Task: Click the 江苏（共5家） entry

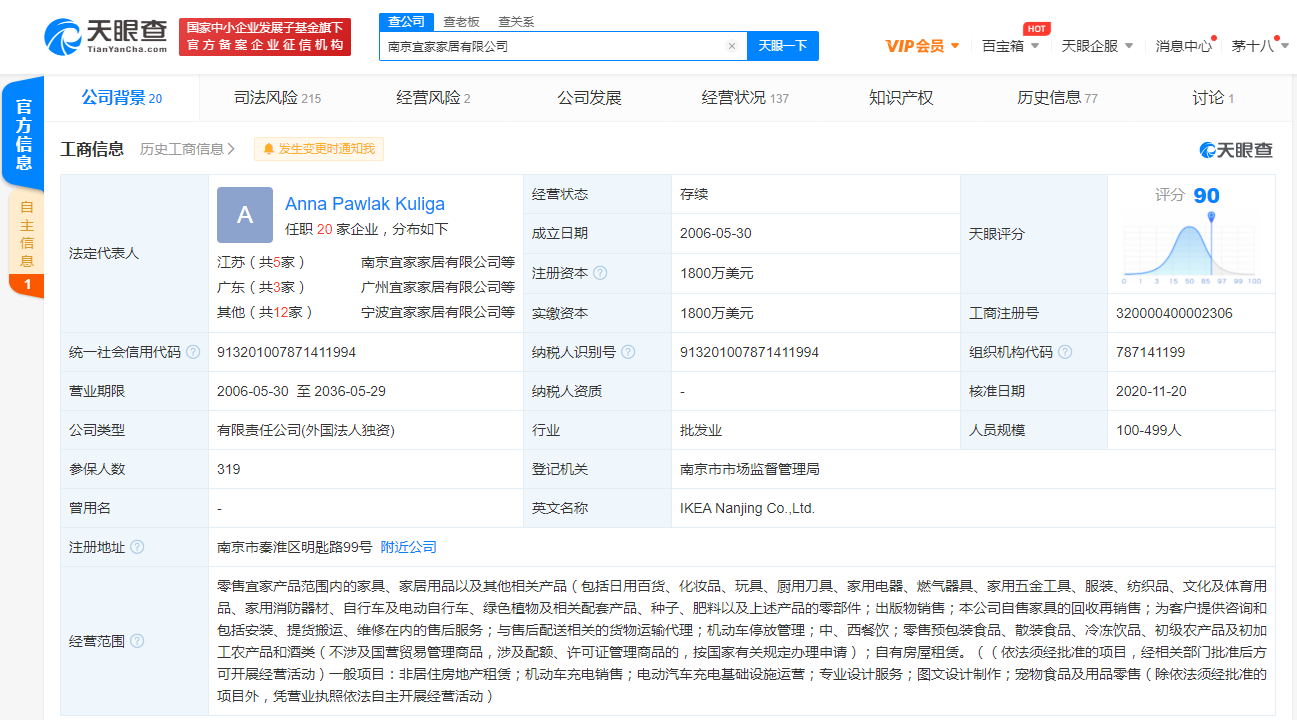Action: (x=261, y=262)
